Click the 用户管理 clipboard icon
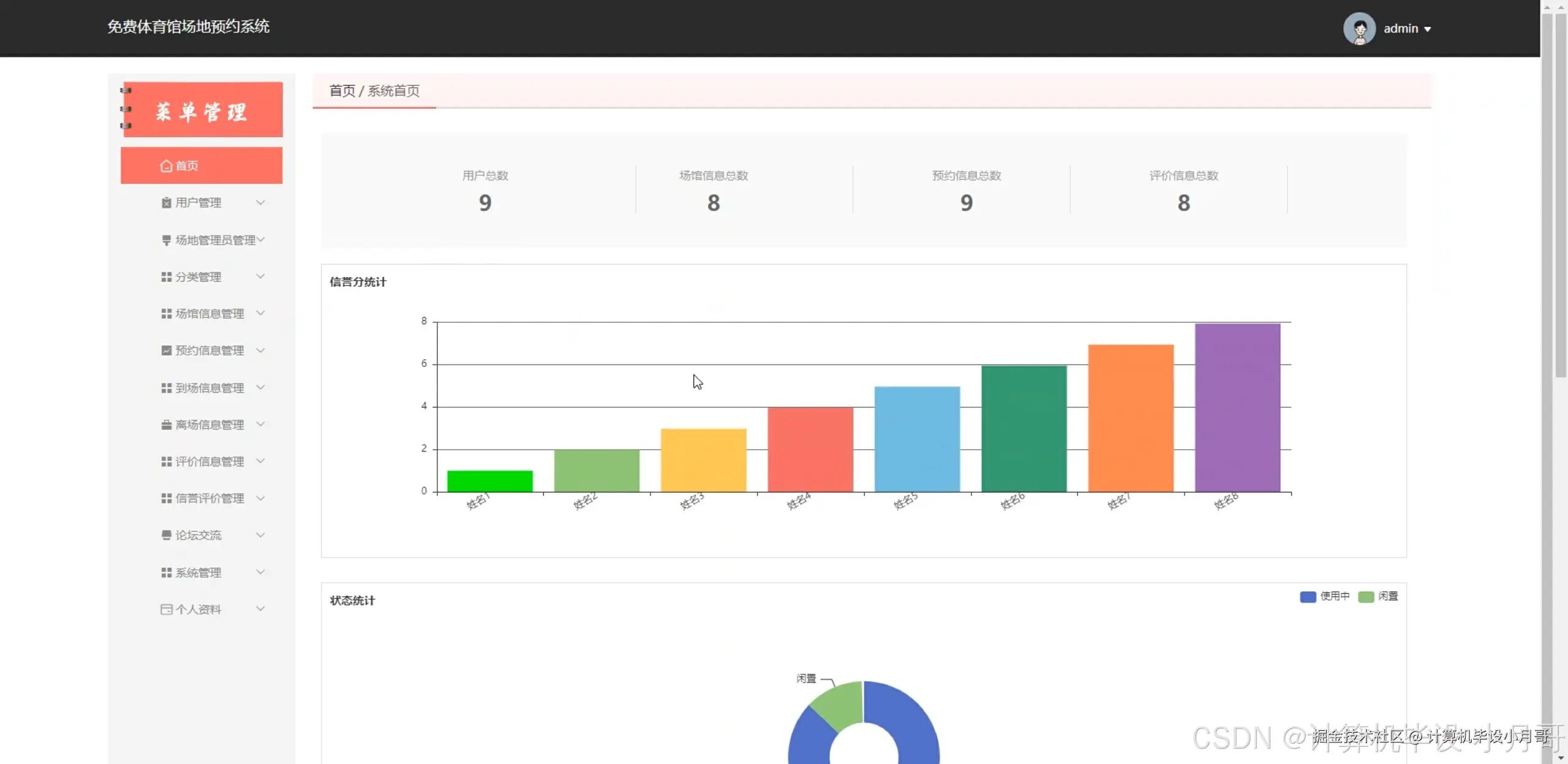The width and height of the screenshot is (1568, 764). (166, 203)
